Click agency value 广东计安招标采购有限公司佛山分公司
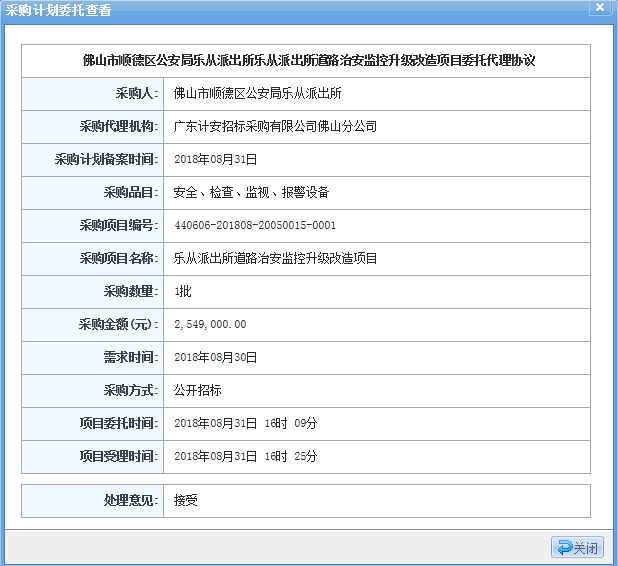618x566 pixels. 275,127
